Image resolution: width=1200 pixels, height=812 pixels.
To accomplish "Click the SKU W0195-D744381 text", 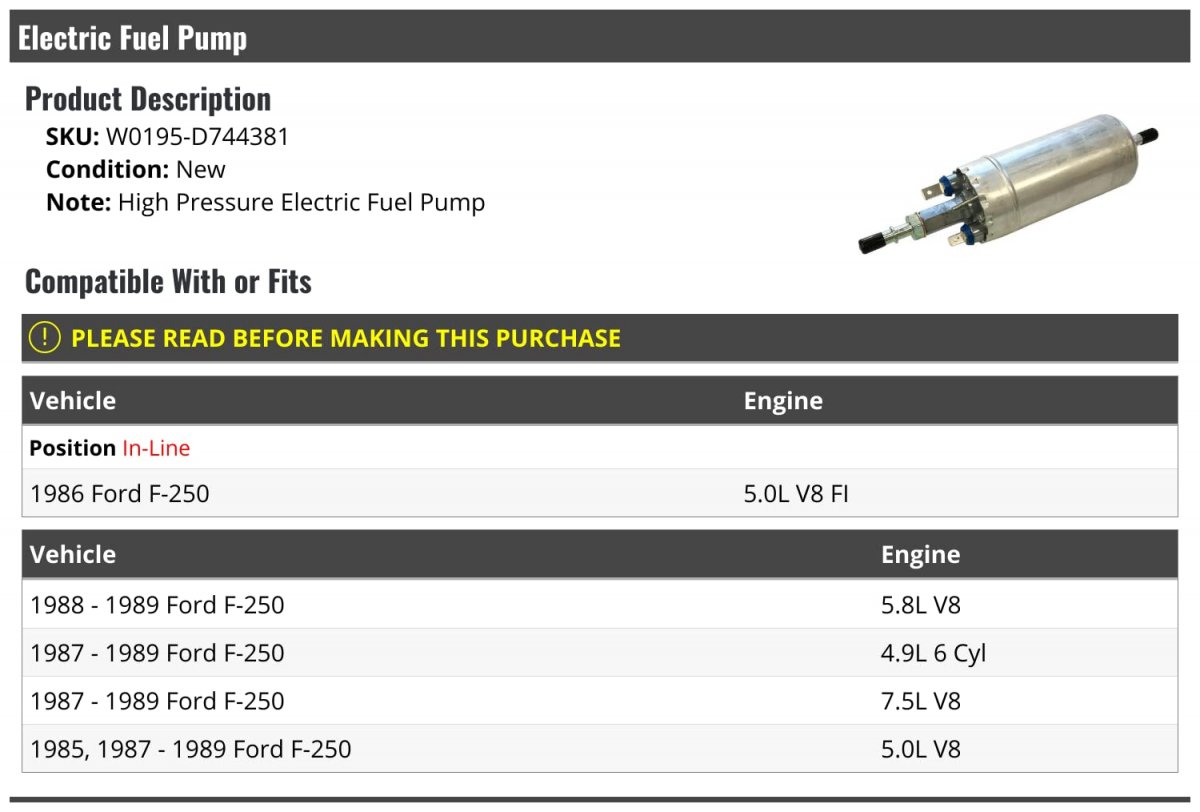I will (x=167, y=137).
